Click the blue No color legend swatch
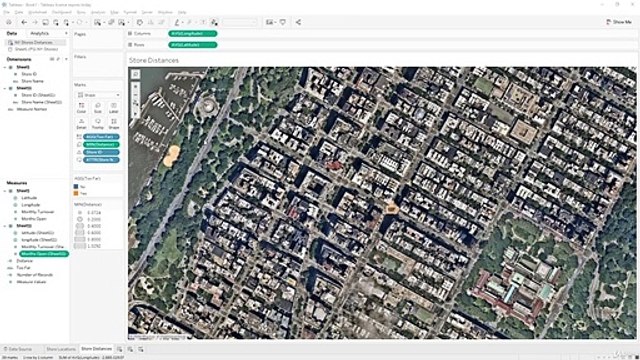The height and width of the screenshot is (360, 640). pos(76,187)
